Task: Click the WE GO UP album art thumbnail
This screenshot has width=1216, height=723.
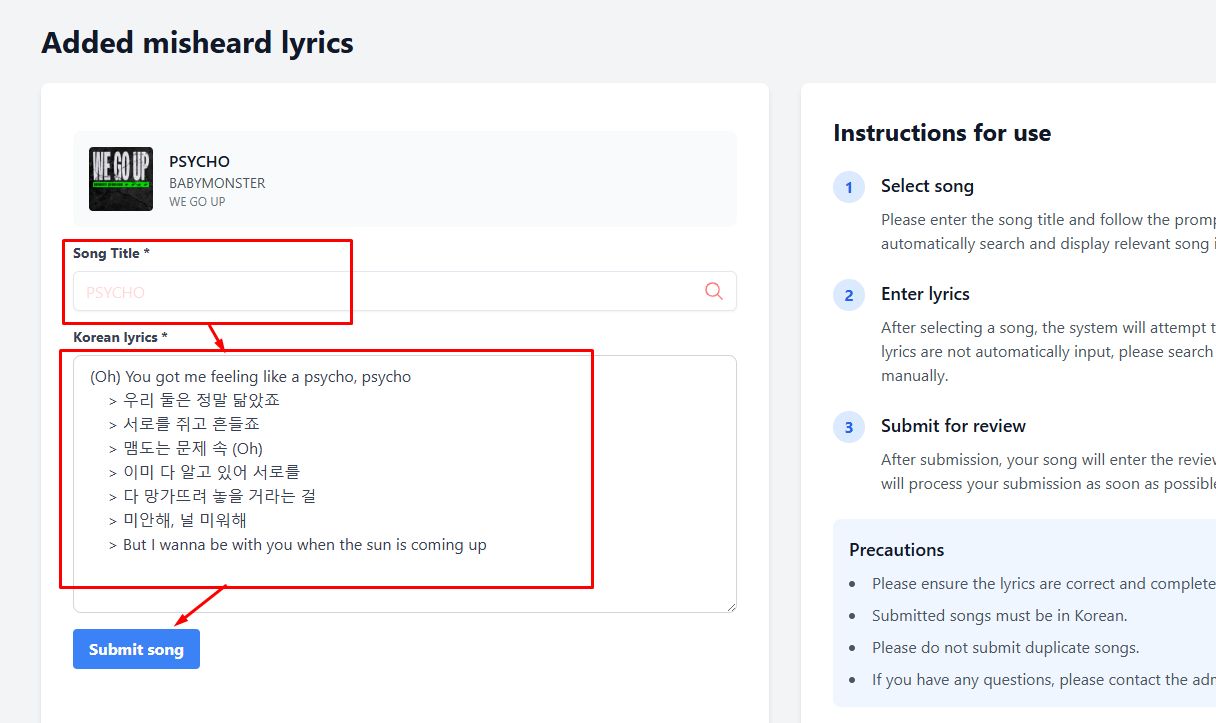Action: click(120, 179)
